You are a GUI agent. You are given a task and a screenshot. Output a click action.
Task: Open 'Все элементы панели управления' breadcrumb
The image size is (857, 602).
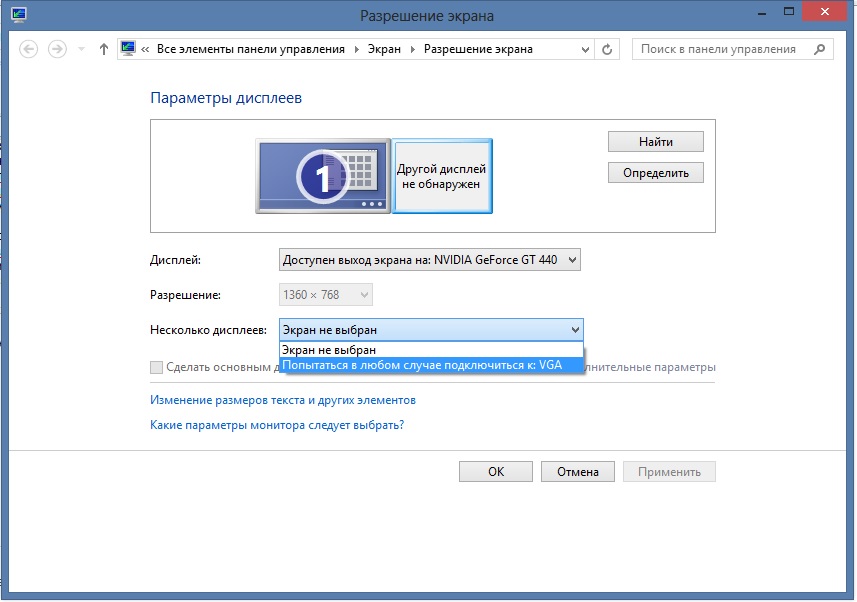251,49
